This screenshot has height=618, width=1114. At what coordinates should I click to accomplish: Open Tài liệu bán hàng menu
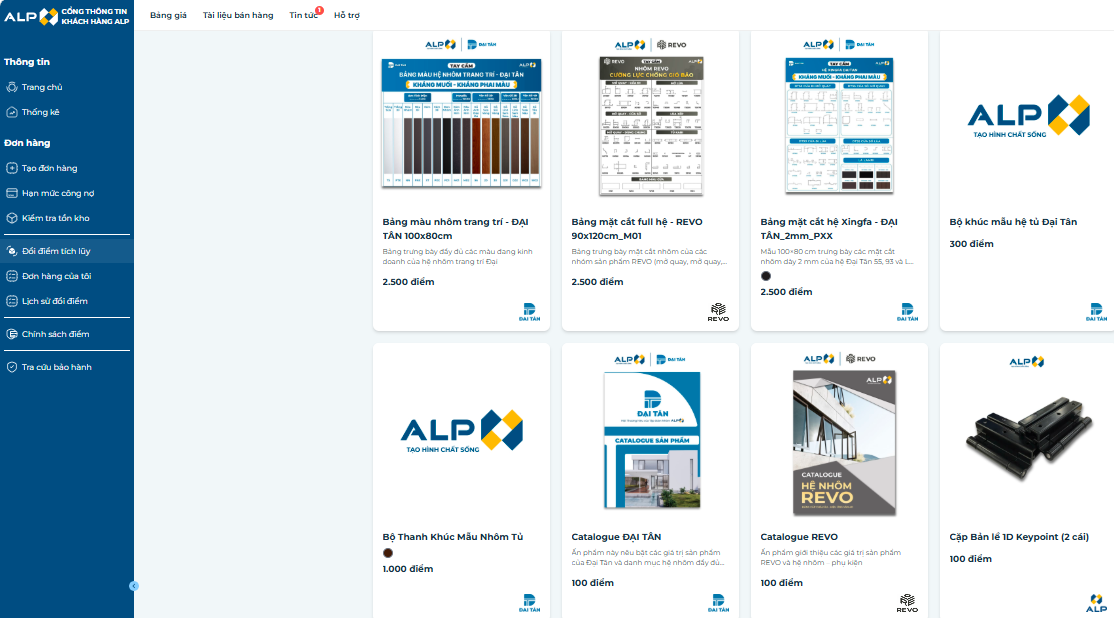pos(238,15)
